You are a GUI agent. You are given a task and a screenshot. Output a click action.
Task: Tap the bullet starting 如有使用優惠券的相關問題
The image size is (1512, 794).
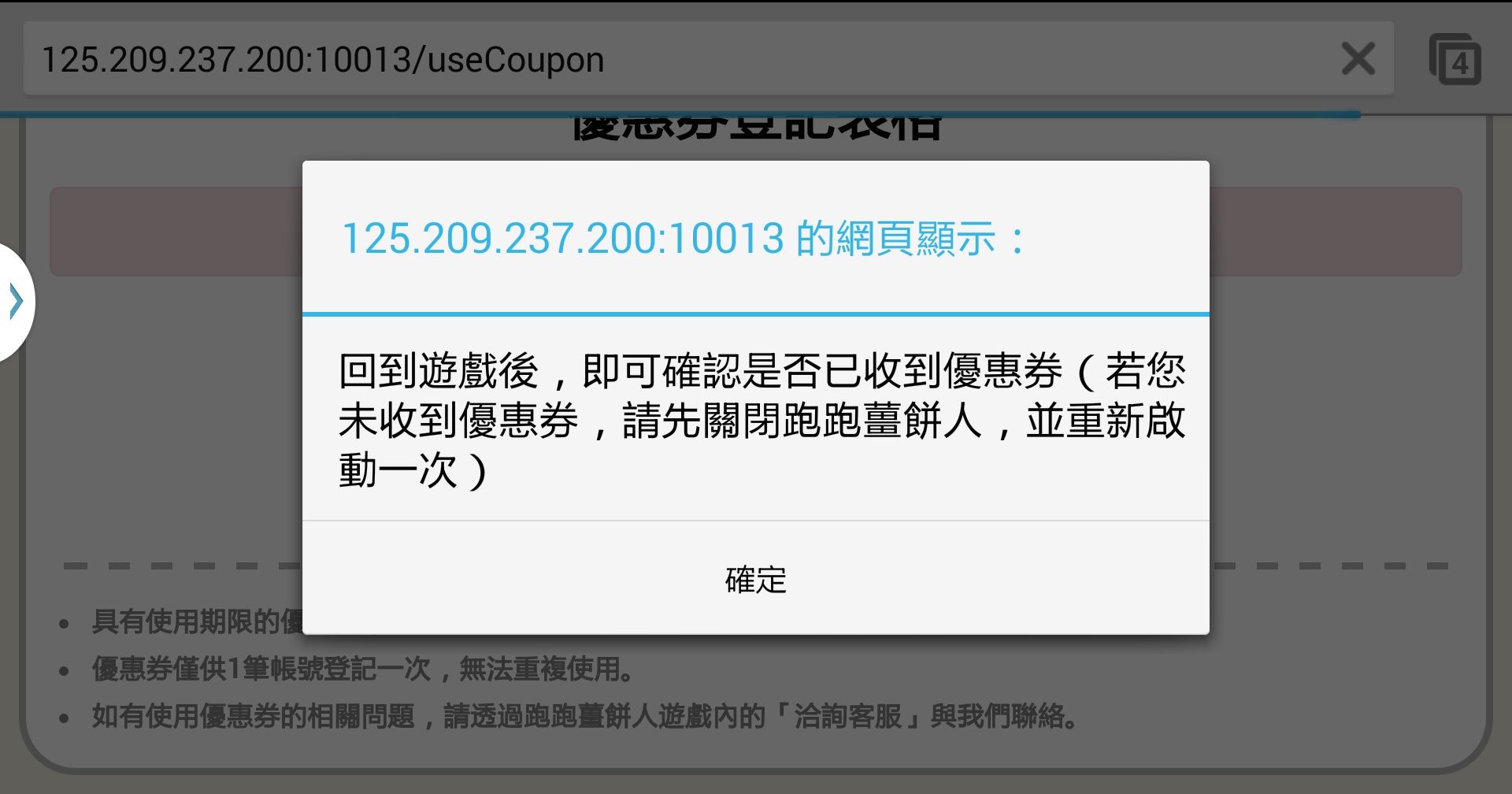pyautogui.click(x=584, y=716)
